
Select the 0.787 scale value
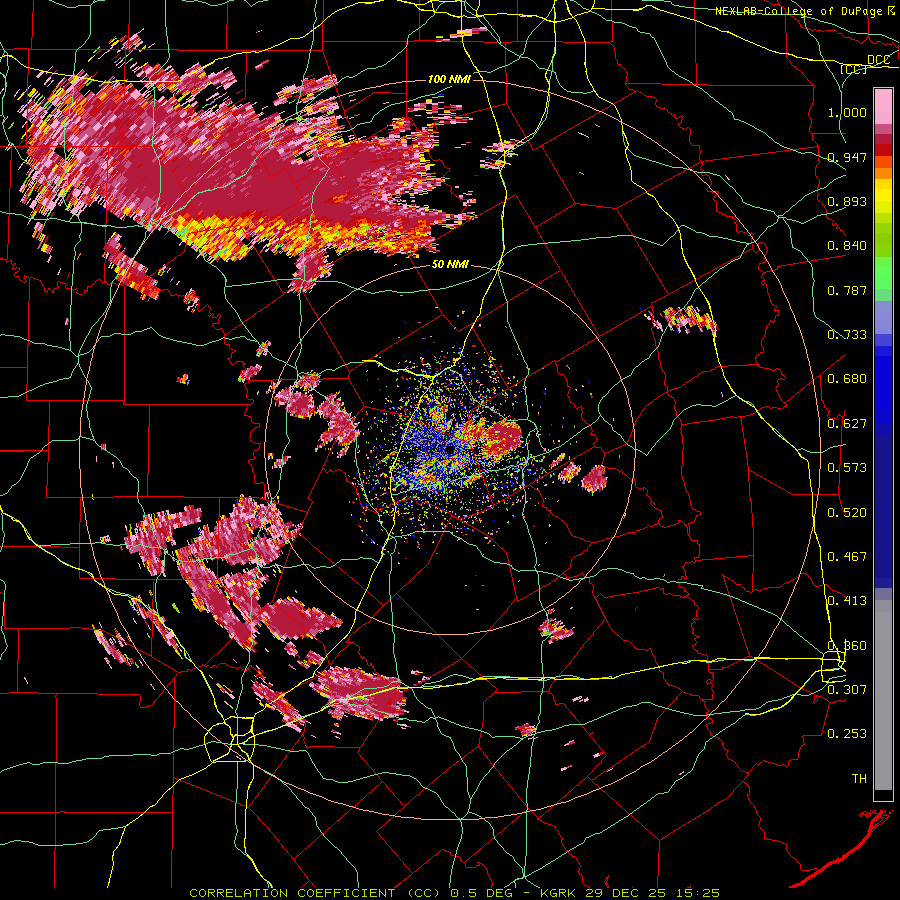[x=847, y=290]
